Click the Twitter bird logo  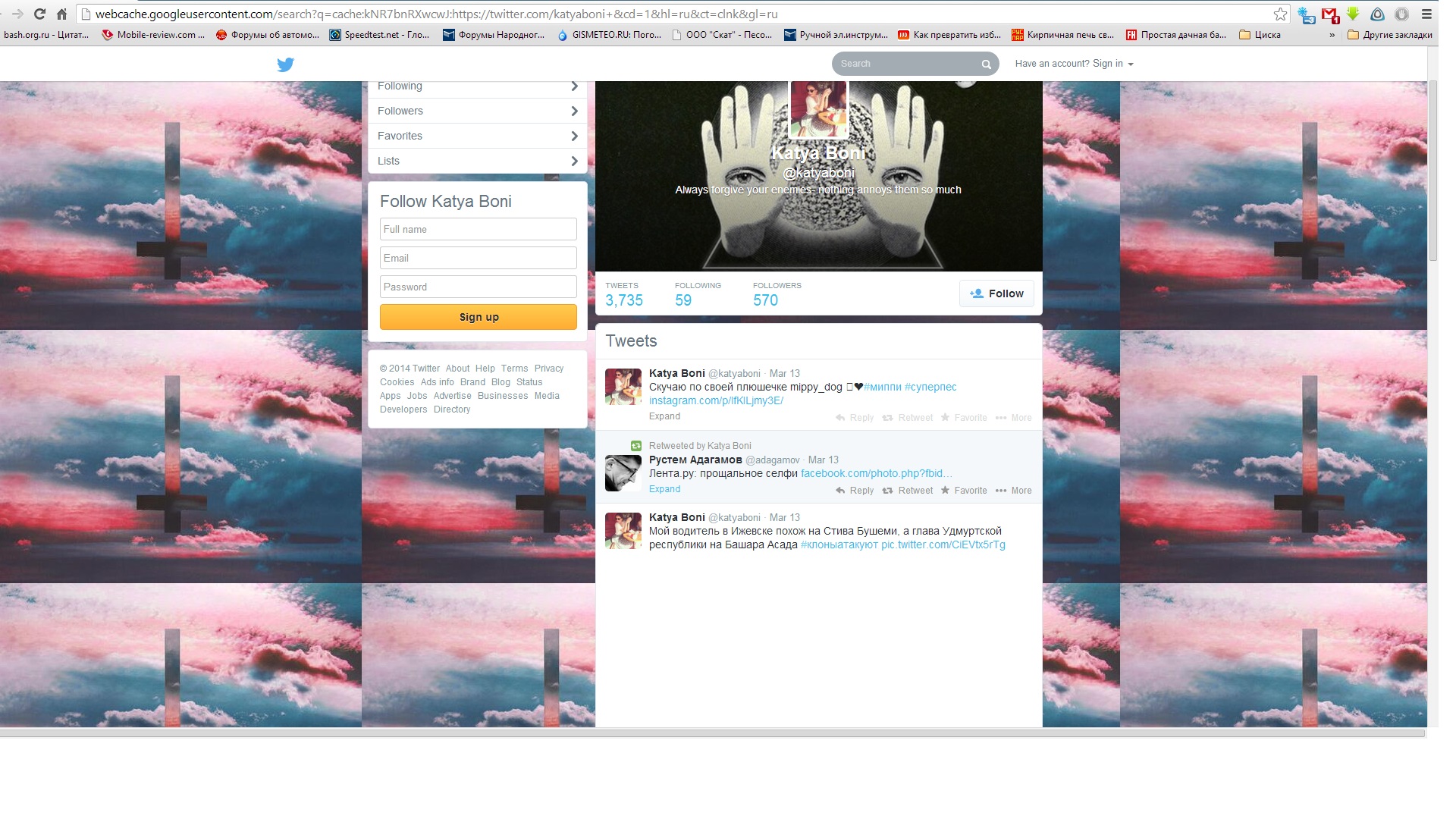pos(285,64)
